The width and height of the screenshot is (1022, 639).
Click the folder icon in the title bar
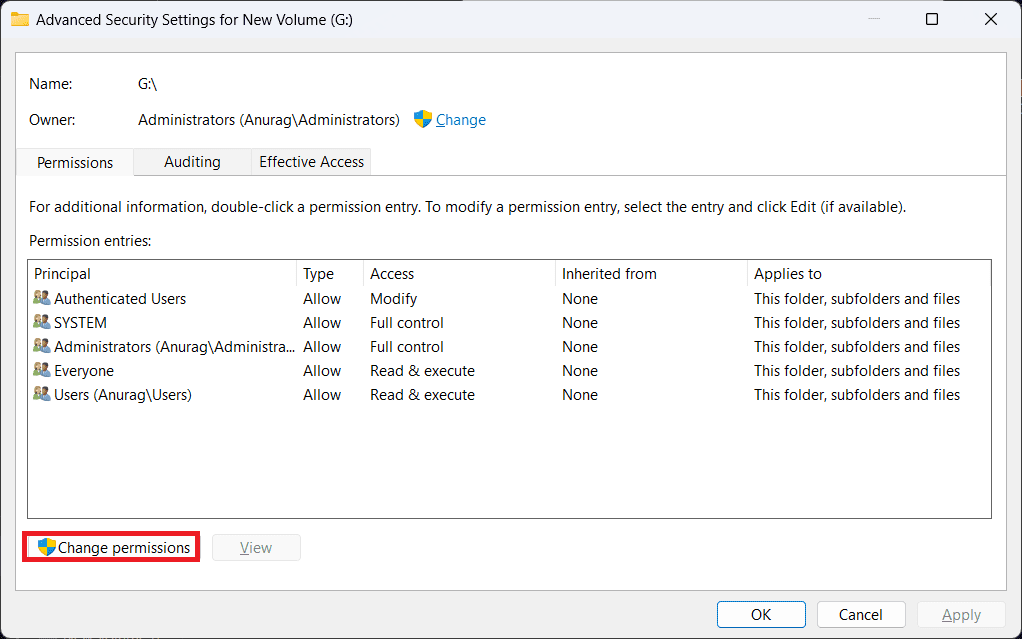pos(20,19)
